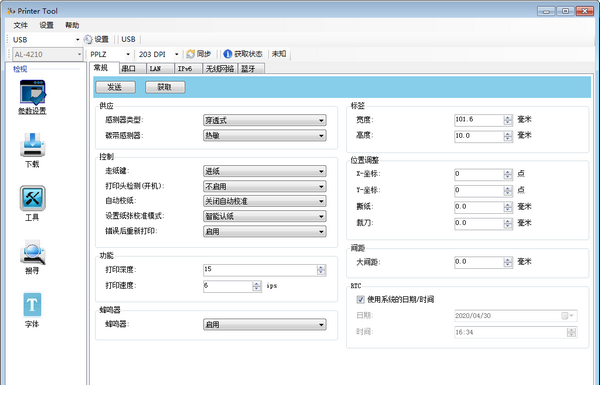
Task: Expand the 蜂鸣器 buzzer dropdown
Action: [265, 325]
